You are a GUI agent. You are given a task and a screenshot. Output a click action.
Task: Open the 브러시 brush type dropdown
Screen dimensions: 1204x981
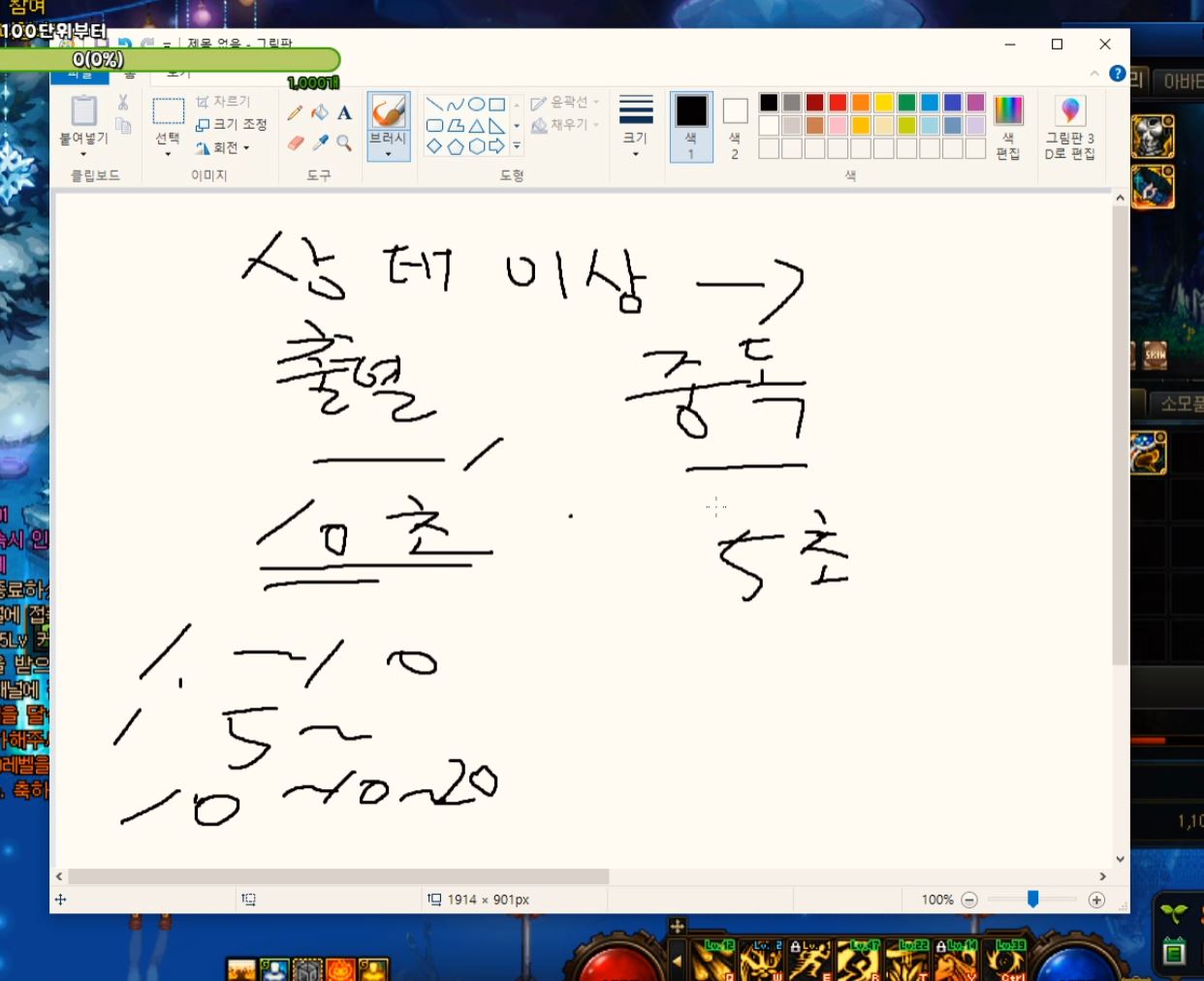click(x=388, y=153)
